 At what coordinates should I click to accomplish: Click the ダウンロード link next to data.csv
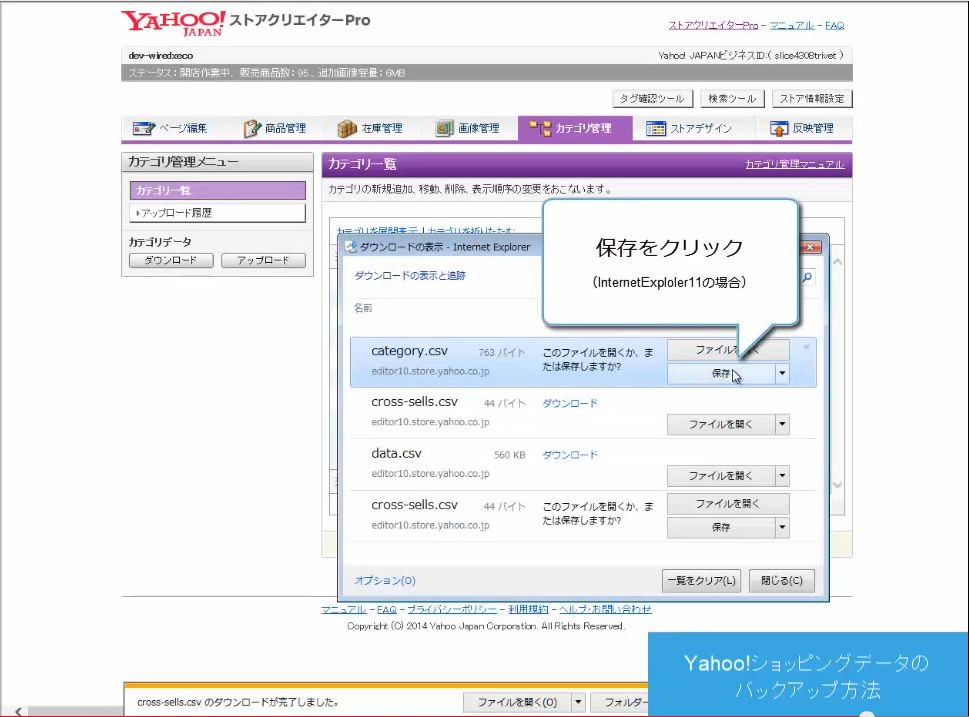coord(570,455)
